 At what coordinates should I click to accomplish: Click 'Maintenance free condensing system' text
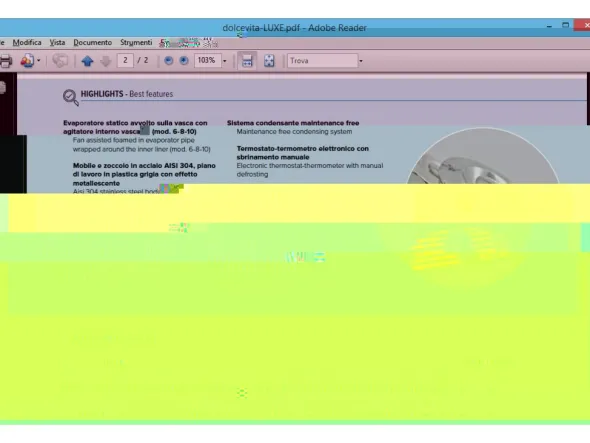pyautogui.click(x=294, y=131)
